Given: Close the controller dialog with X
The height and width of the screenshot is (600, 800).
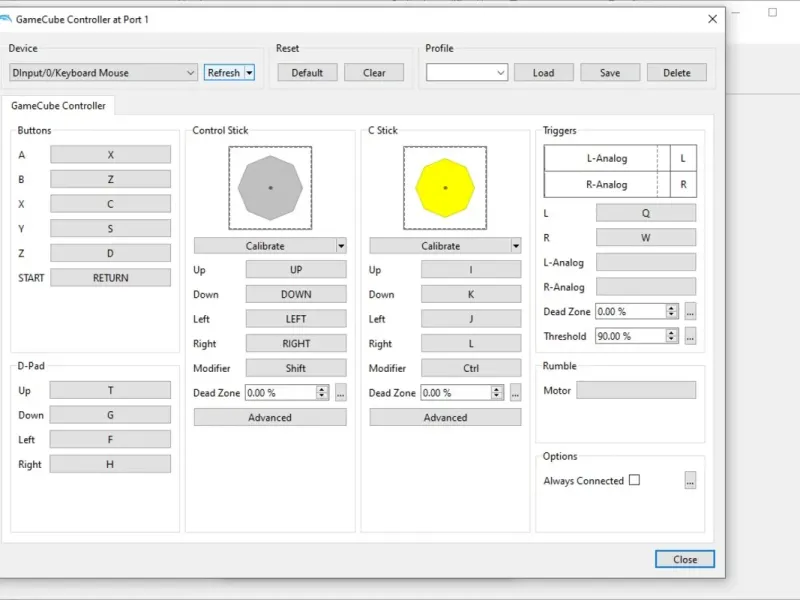Looking at the screenshot, I should click(x=712, y=19).
